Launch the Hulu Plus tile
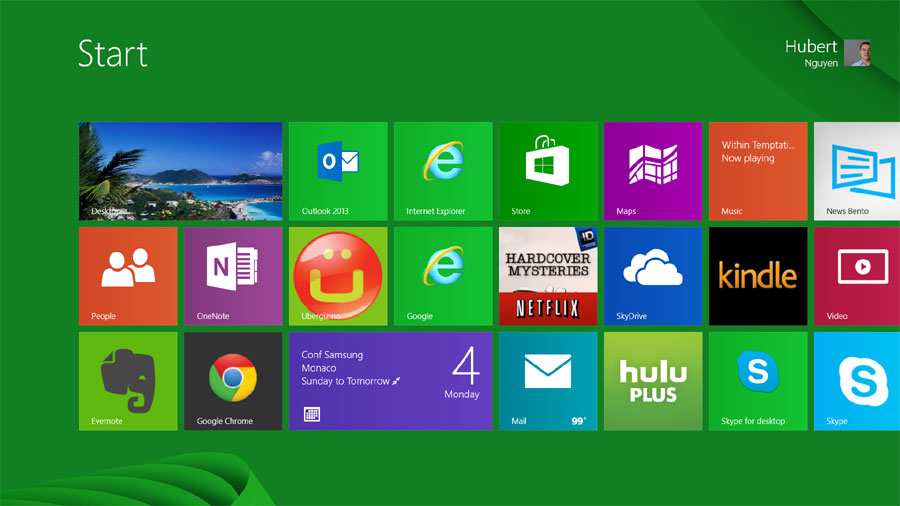This screenshot has height=506, width=900. (653, 381)
